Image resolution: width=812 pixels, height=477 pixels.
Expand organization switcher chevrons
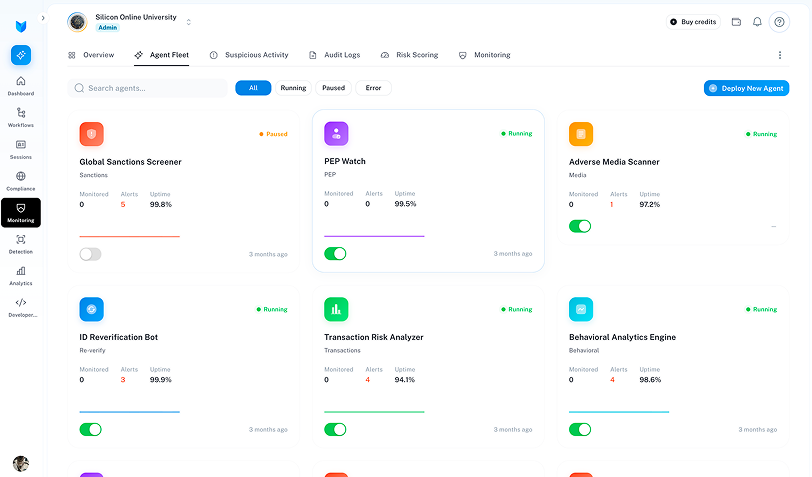[188, 22]
